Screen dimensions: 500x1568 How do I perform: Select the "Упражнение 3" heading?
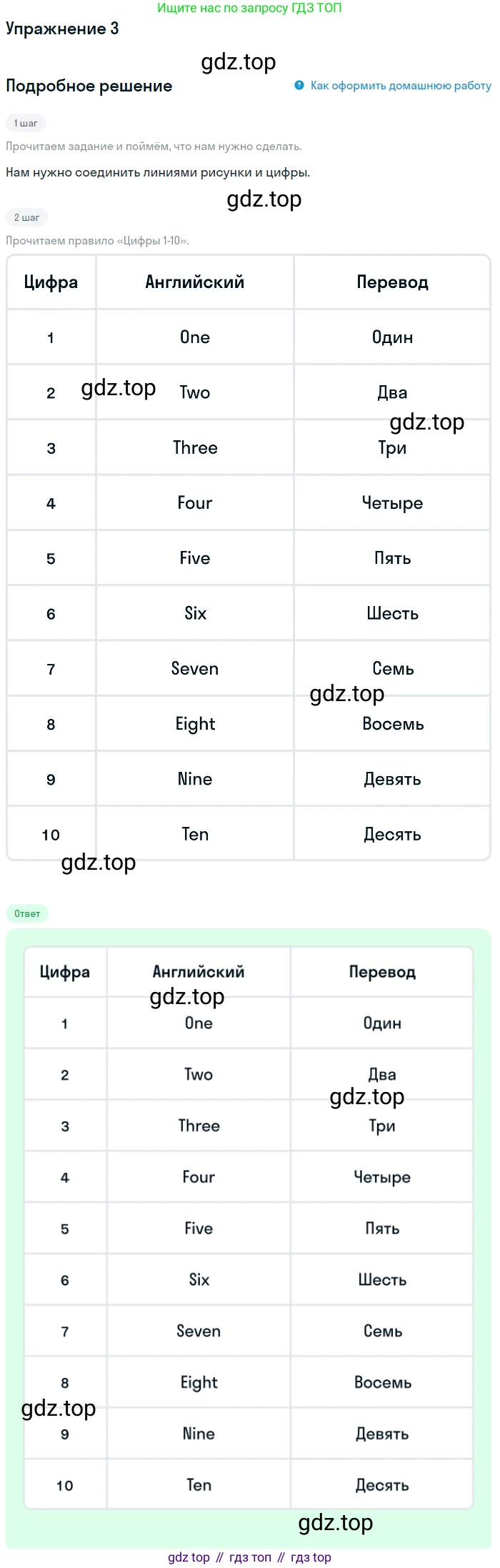62,29
